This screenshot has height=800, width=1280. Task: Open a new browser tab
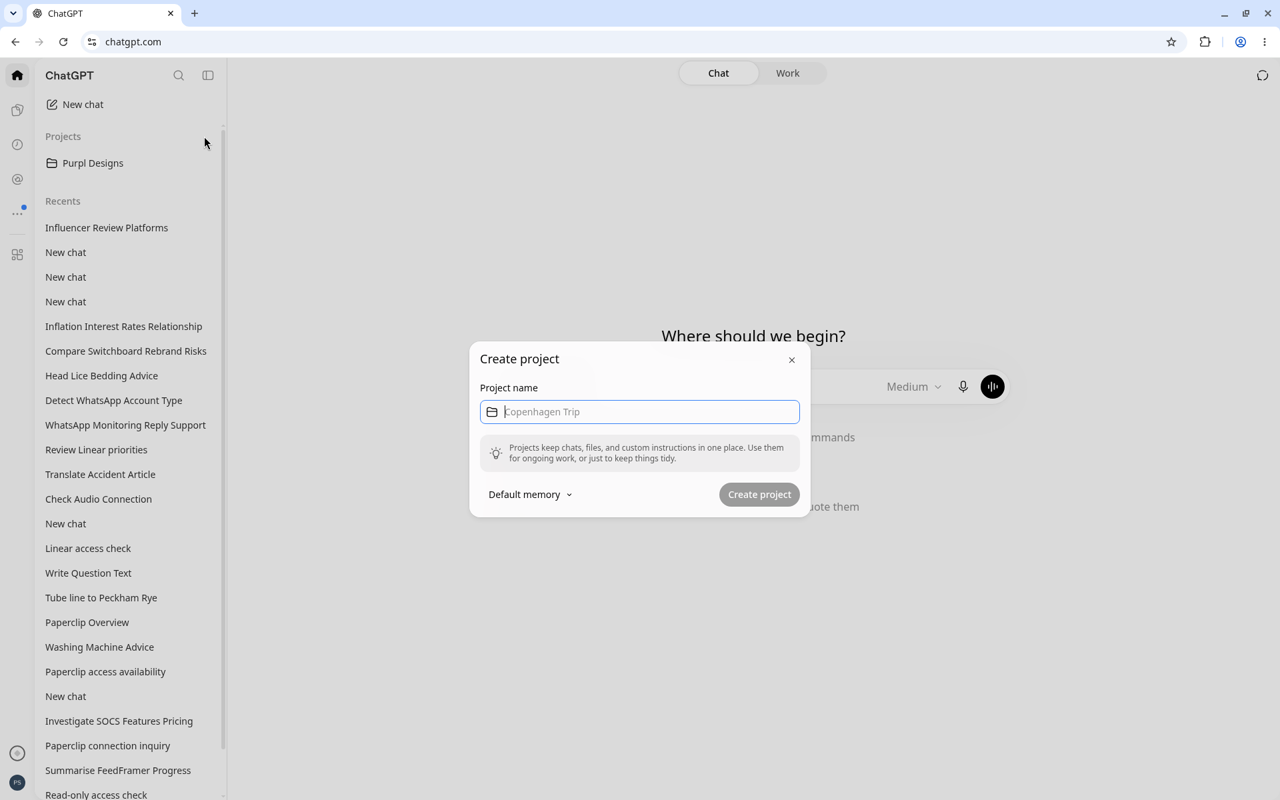(195, 14)
